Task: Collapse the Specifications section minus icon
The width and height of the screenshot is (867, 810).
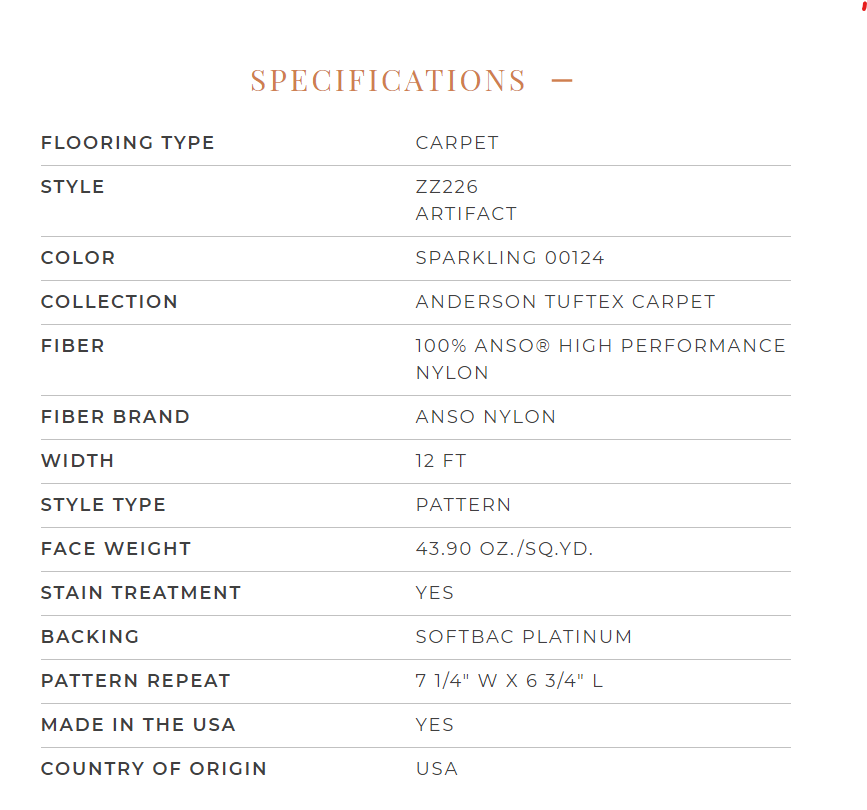Action: tap(562, 81)
